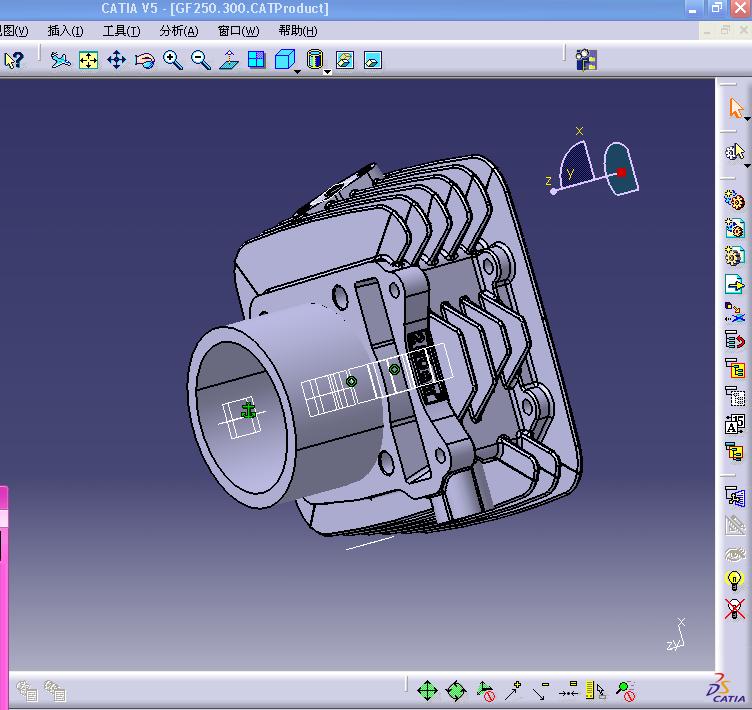The height and width of the screenshot is (710, 752).
Task: Expand the view mode cylinder dropdown arrow
Action: (327, 72)
